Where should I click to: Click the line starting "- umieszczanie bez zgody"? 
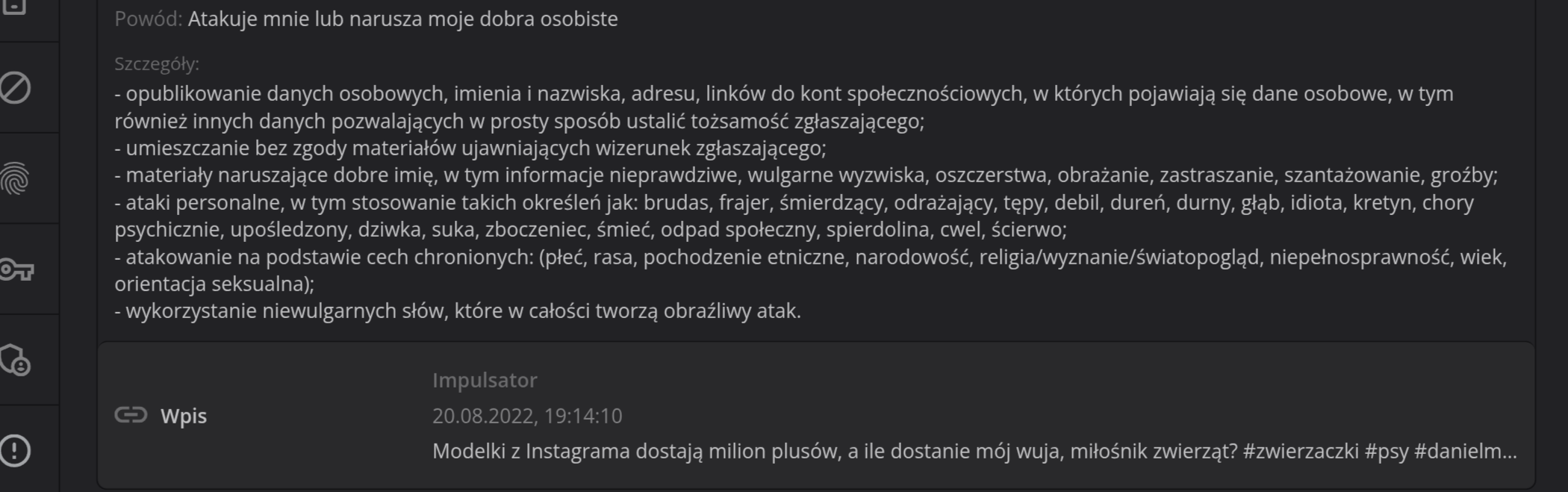tap(470, 148)
